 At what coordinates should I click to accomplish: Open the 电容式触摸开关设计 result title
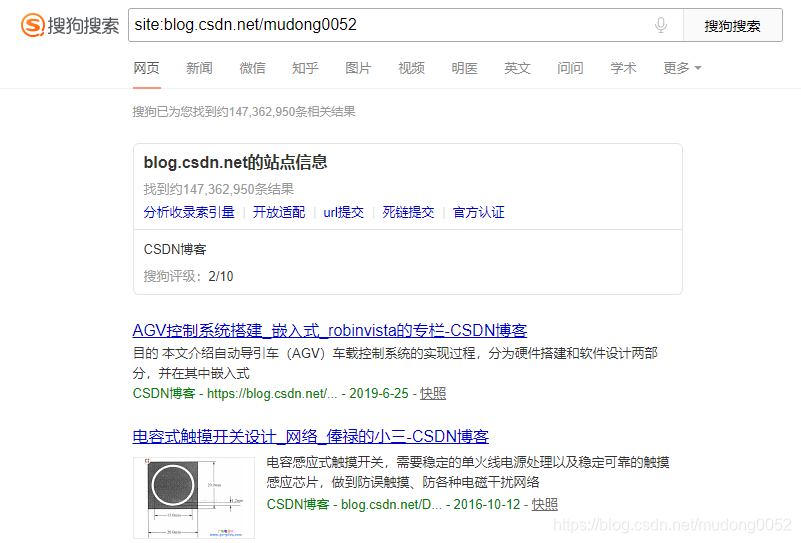pyautogui.click(x=311, y=436)
